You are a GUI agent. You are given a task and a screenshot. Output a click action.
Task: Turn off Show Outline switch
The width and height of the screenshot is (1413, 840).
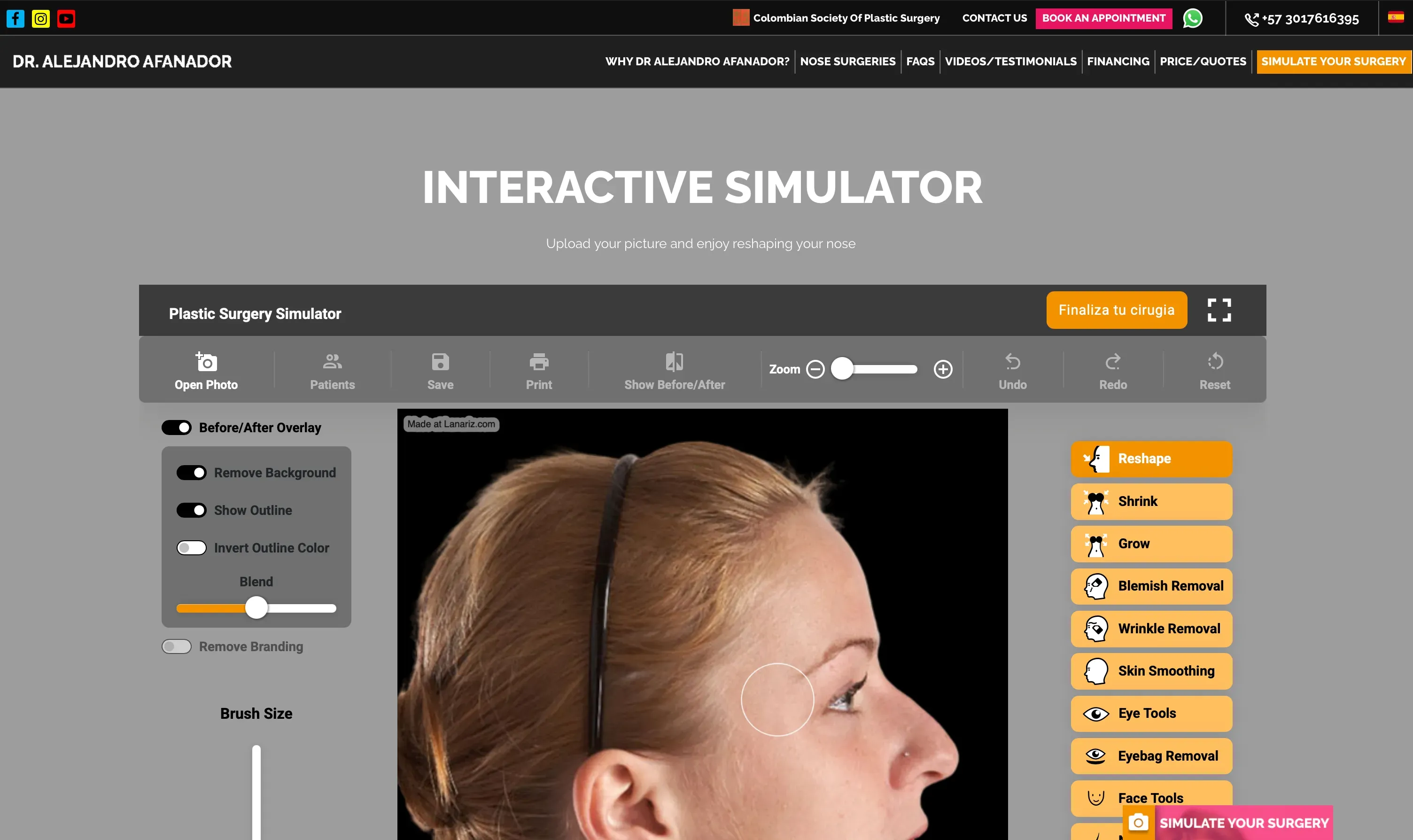point(191,510)
